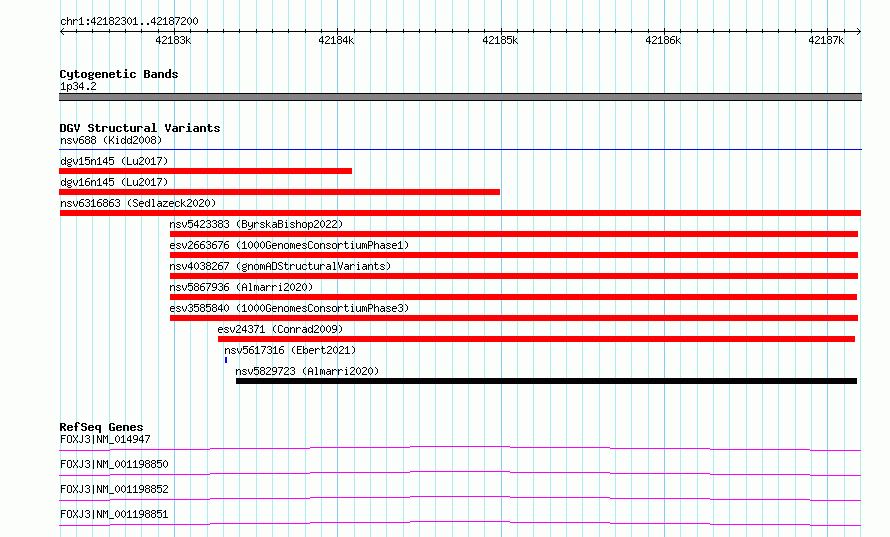Select the esv2663676 1000GenomesConsortiumPhase1 bar
Image resolution: width=890 pixels, height=537 pixels.
click(x=514, y=255)
